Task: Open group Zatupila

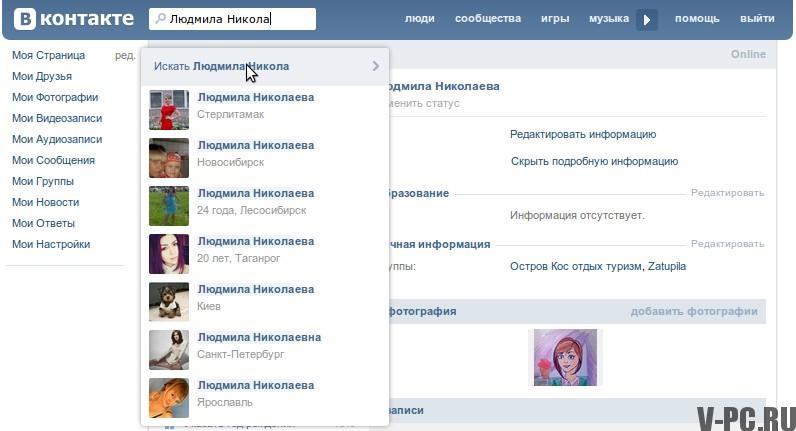Action: (x=667, y=267)
